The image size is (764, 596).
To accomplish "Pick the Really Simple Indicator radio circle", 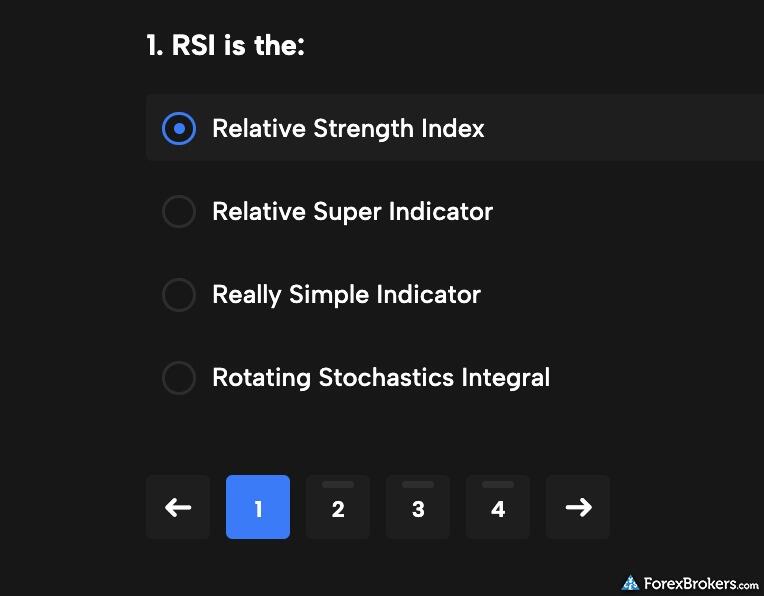I will coord(179,294).
